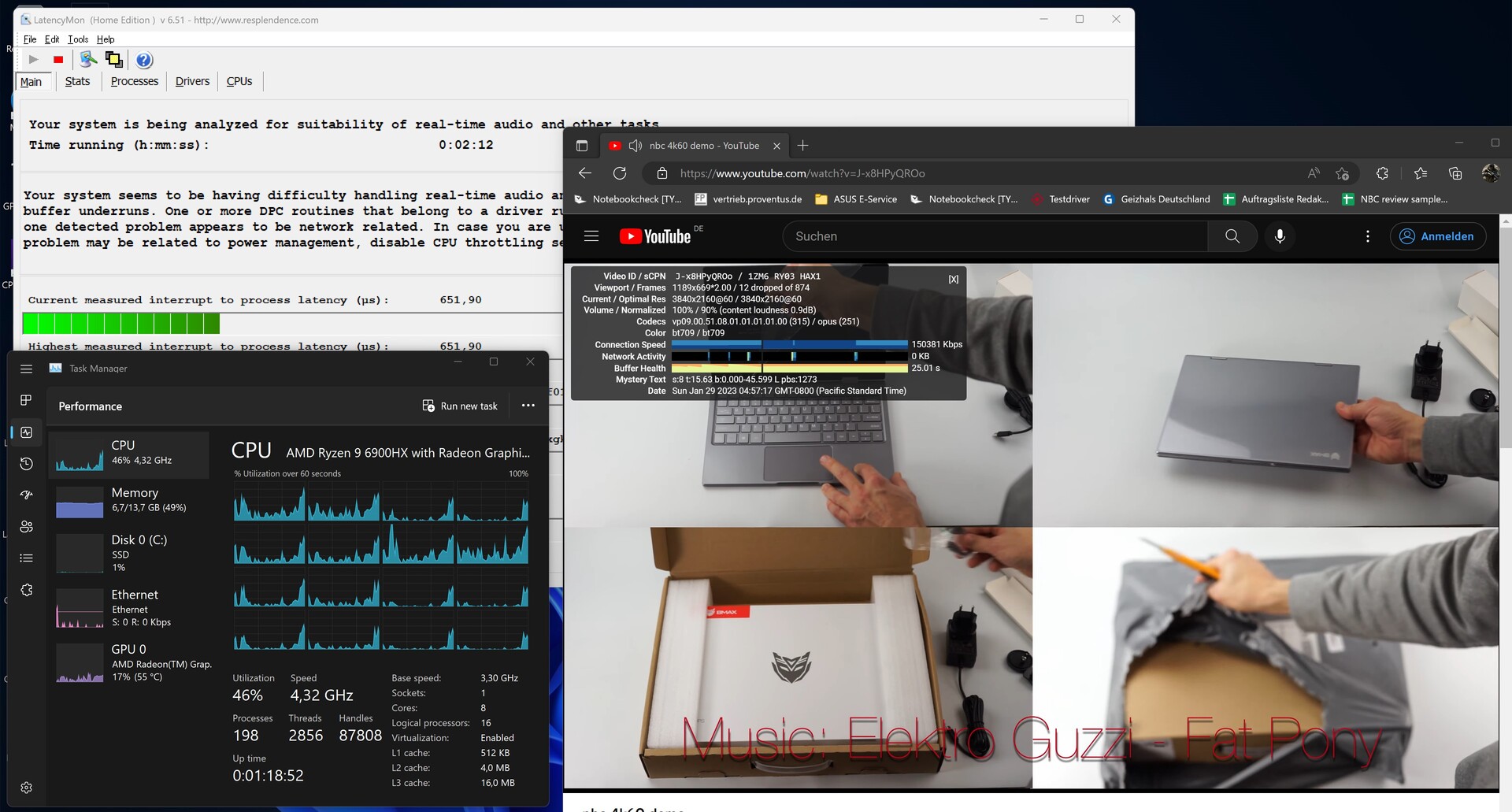
Task: Switch to the LatencyMon Drivers tab
Action: [192, 81]
